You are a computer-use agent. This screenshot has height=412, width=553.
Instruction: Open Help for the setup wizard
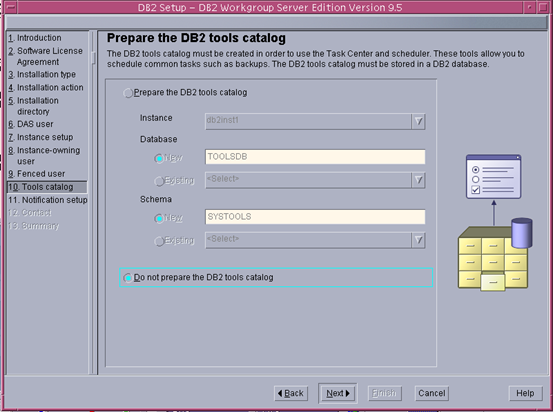525,393
